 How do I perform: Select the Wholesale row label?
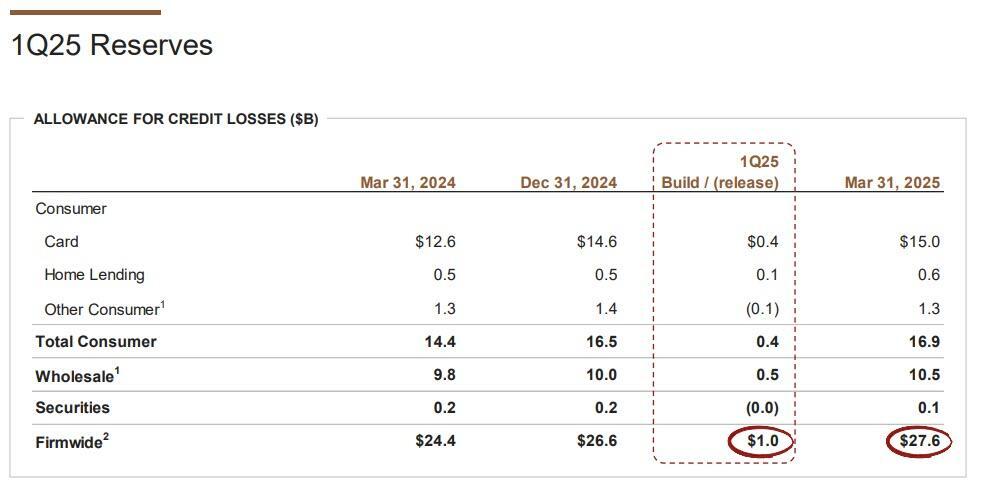point(76,375)
